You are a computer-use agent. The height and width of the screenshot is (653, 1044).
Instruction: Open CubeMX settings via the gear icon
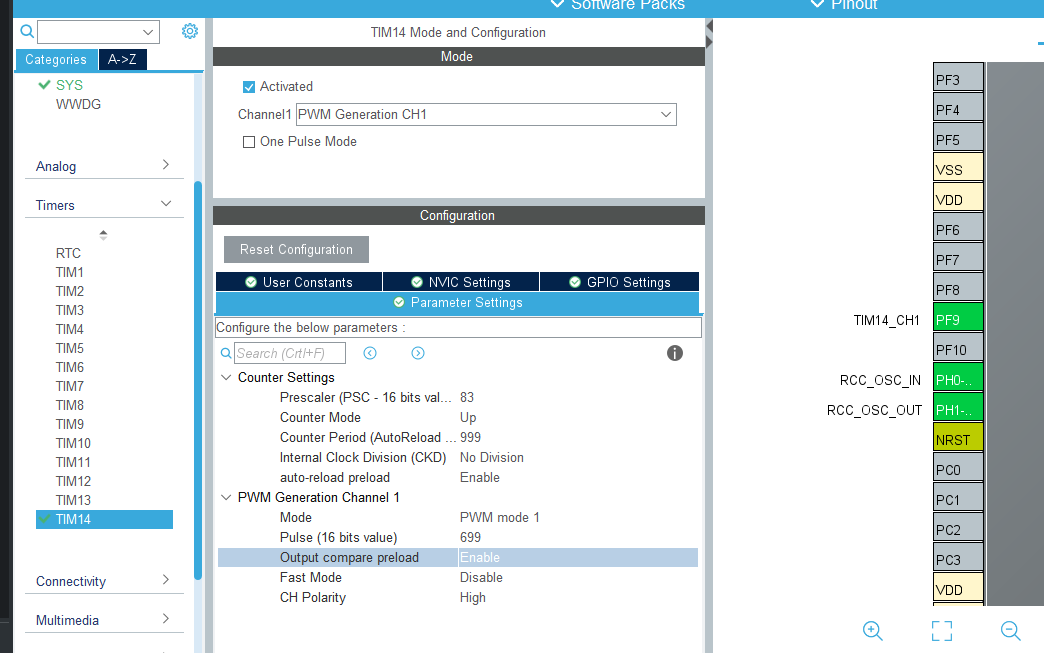tap(189, 31)
